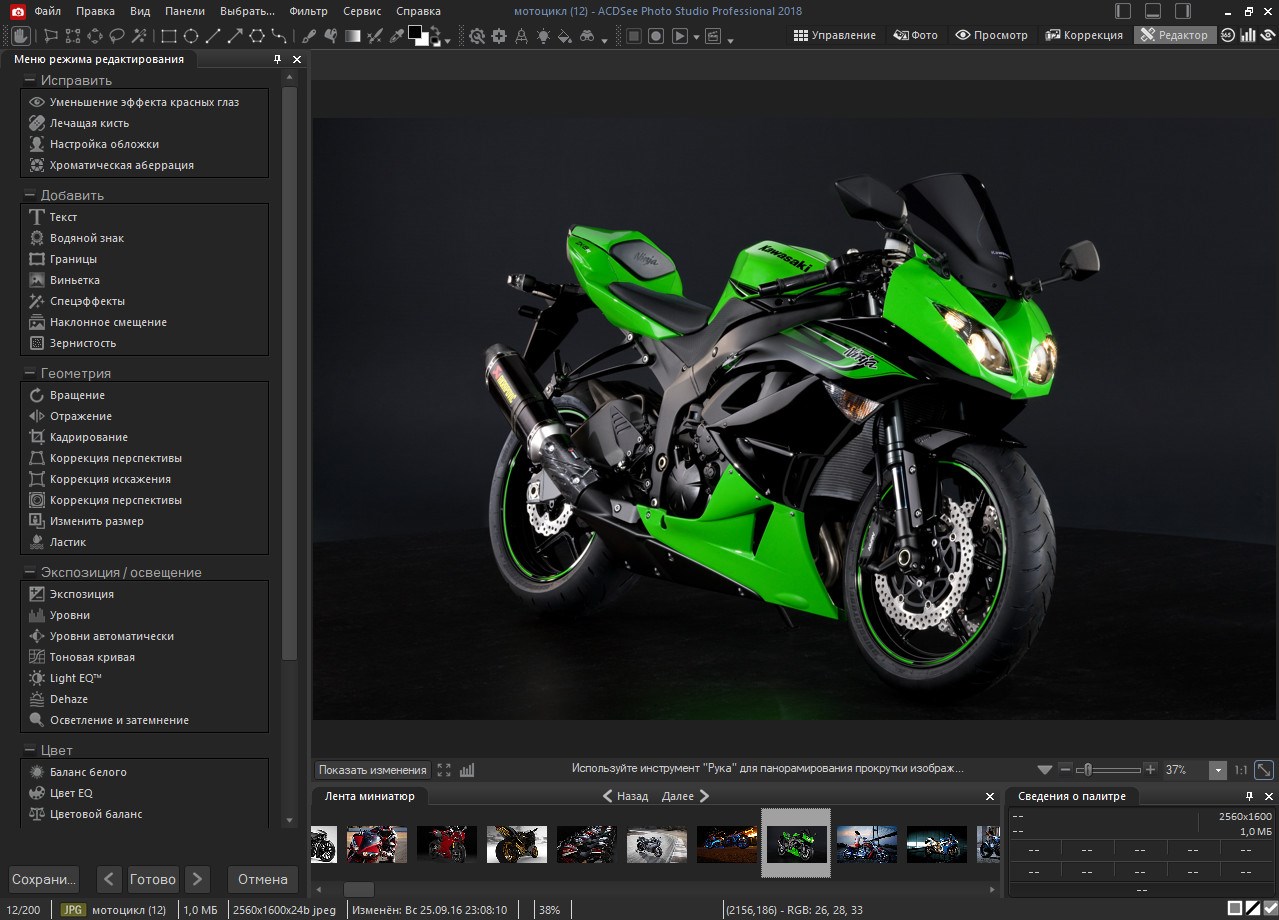Switch to the Коррекция mode tab

point(1084,35)
